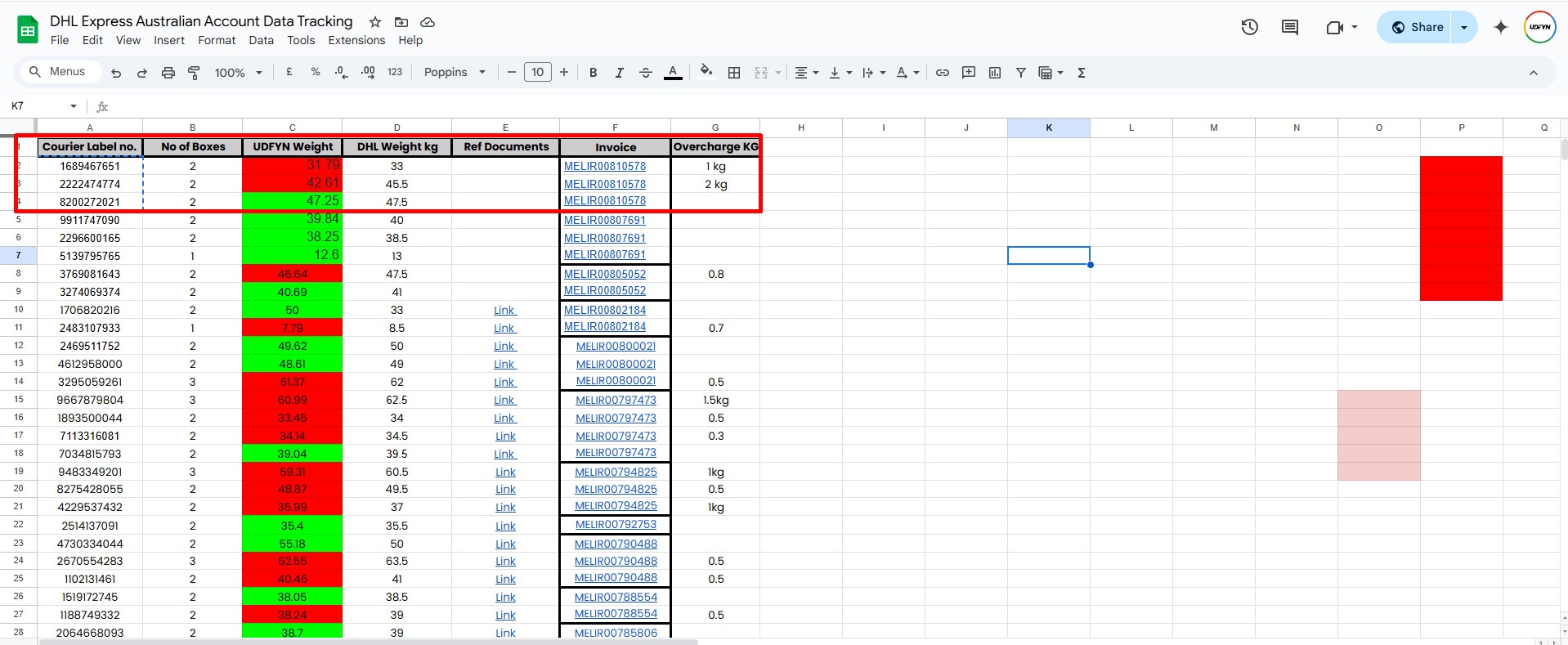
Task: Open the Name box dropdown arrow
Action: click(74, 106)
